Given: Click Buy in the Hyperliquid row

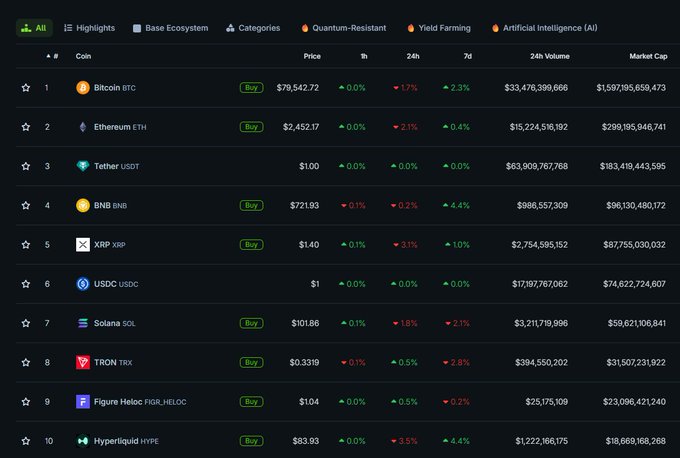Looking at the screenshot, I should click(252, 441).
